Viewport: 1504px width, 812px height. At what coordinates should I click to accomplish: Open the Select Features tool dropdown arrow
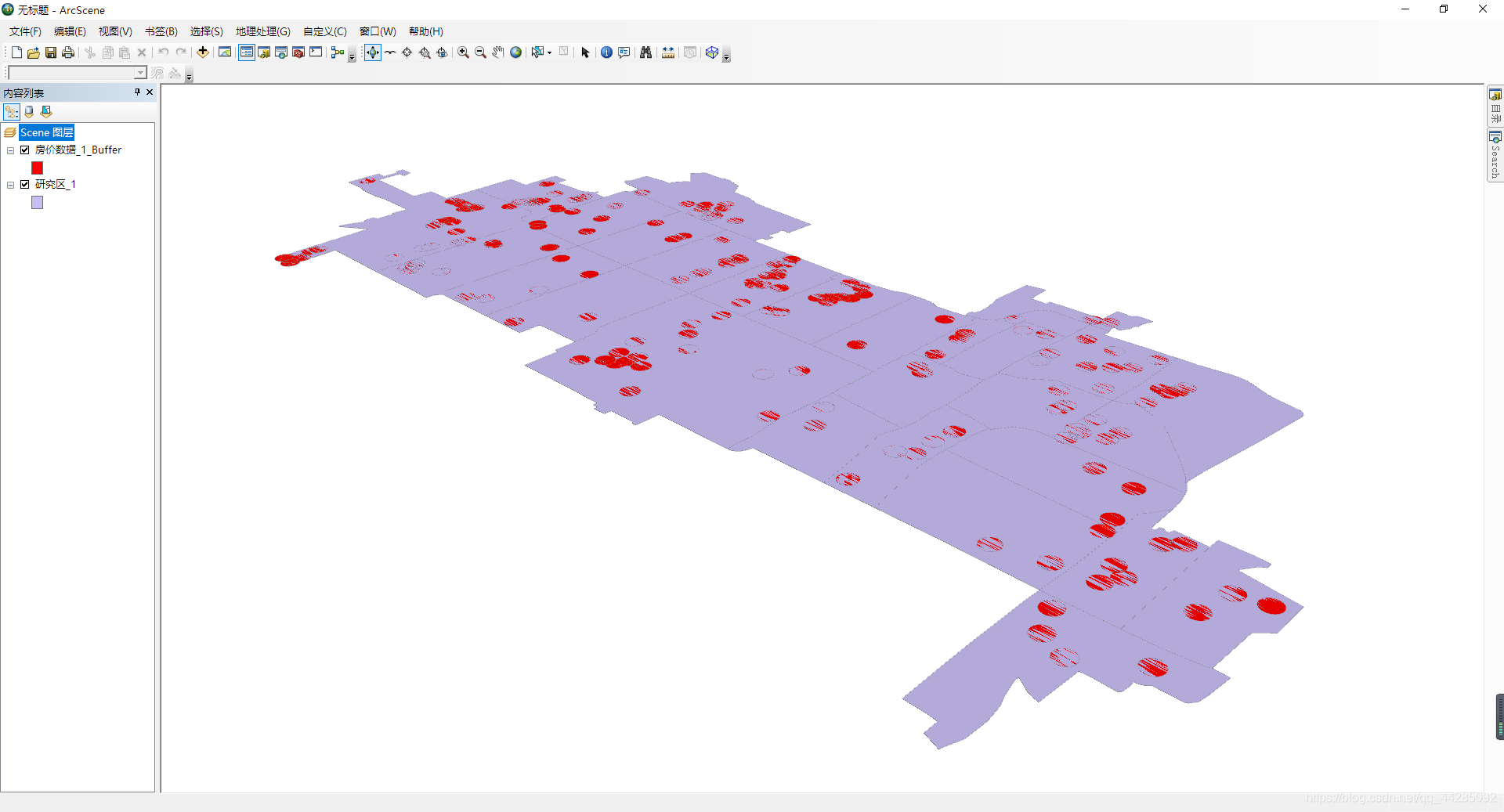click(x=549, y=52)
